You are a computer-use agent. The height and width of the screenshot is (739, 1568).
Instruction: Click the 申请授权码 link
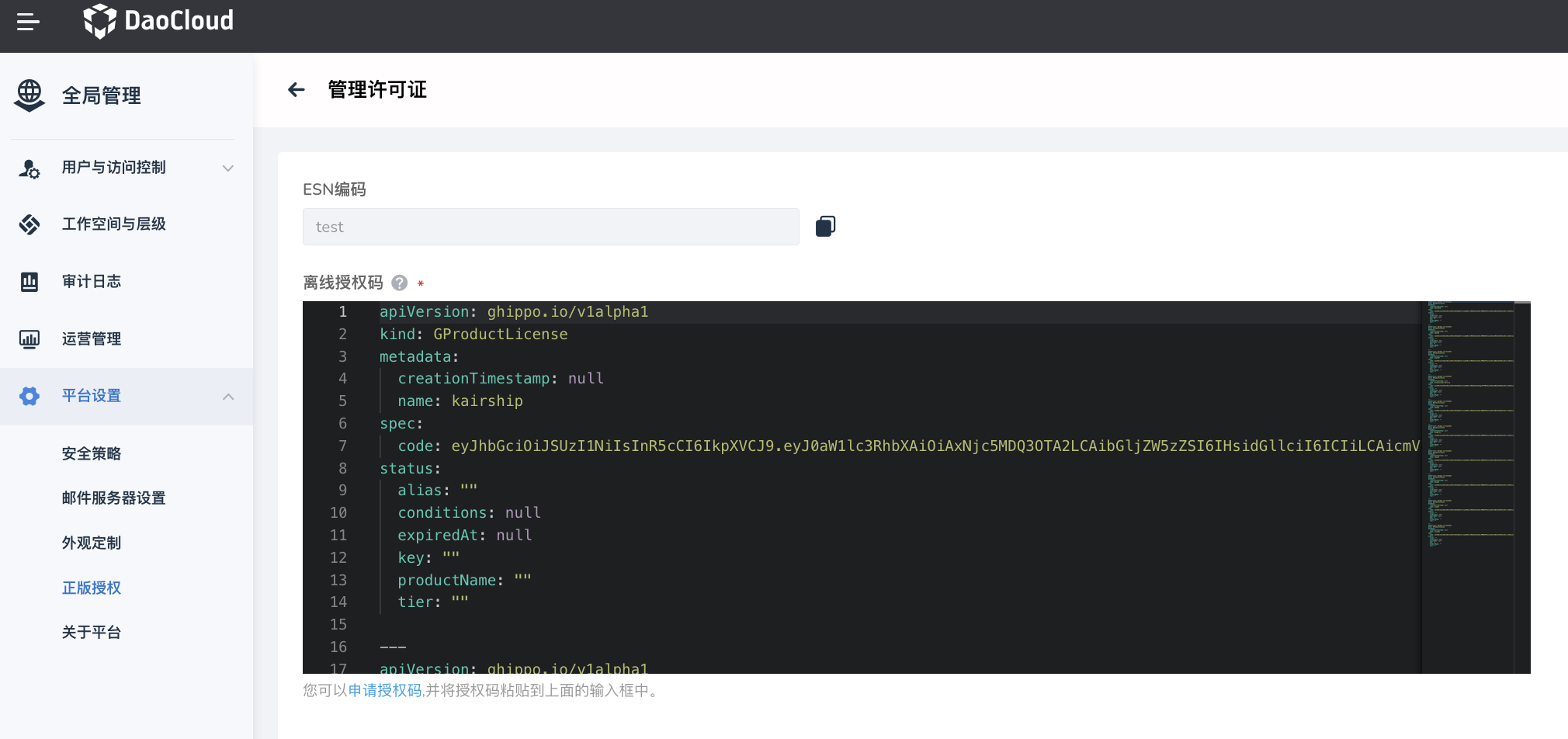tap(385, 690)
